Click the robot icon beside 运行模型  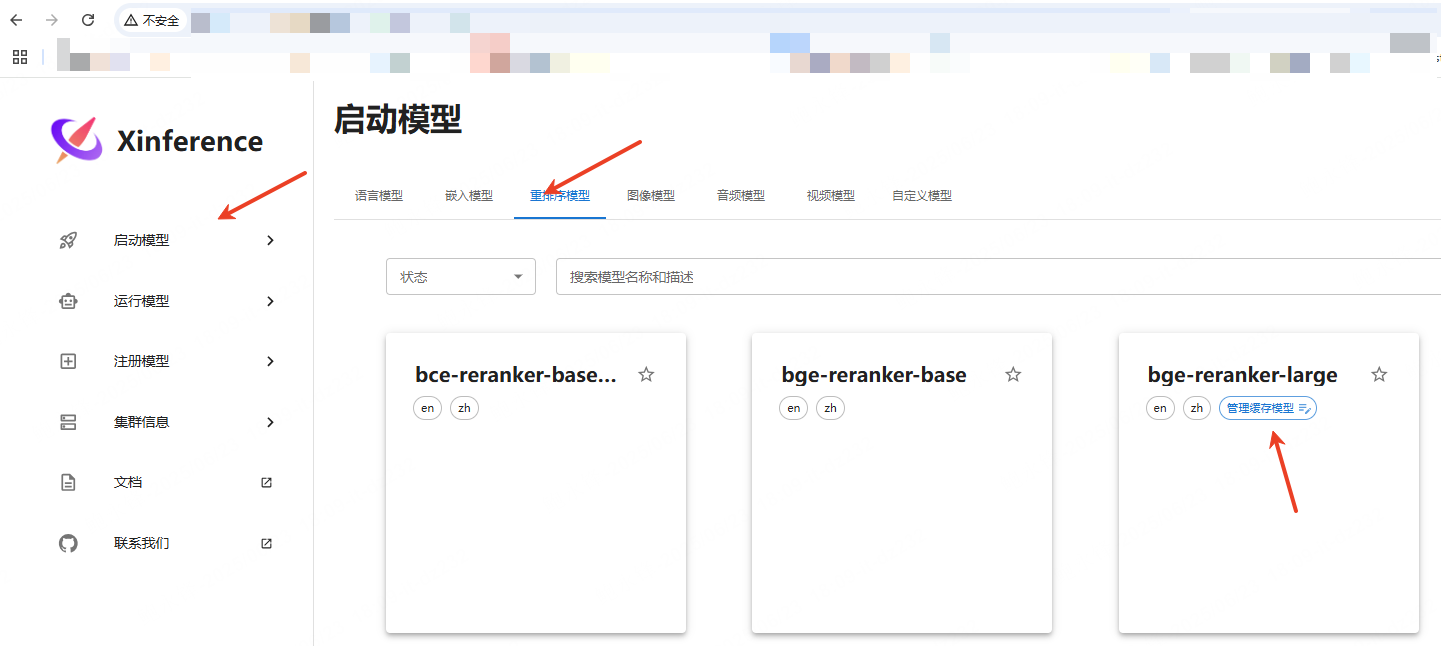pos(68,301)
